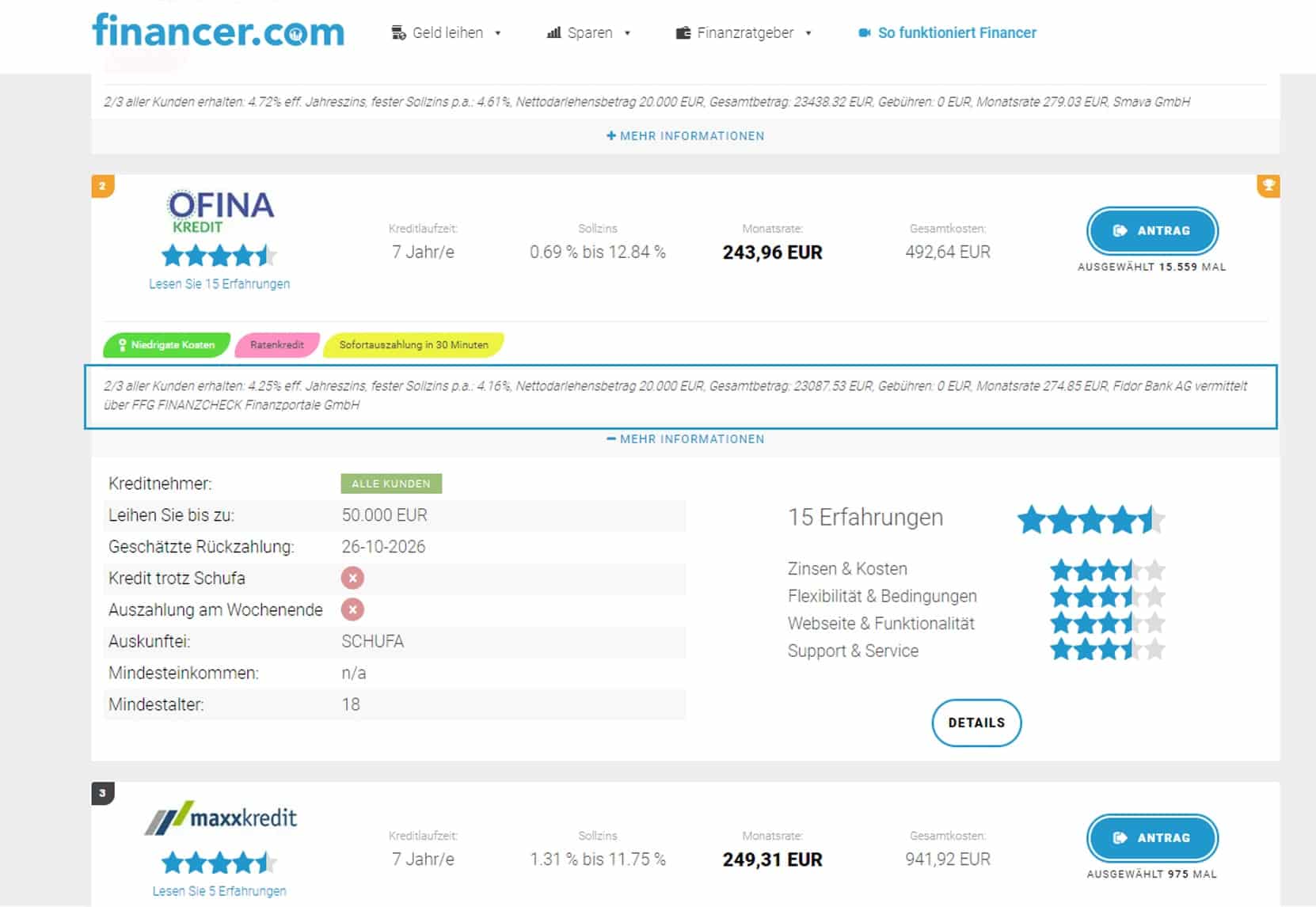The height and width of the screenshot is (907, 1316).
Task: Click the OFINA representative example text box
Action: click(x=681, y=397)
